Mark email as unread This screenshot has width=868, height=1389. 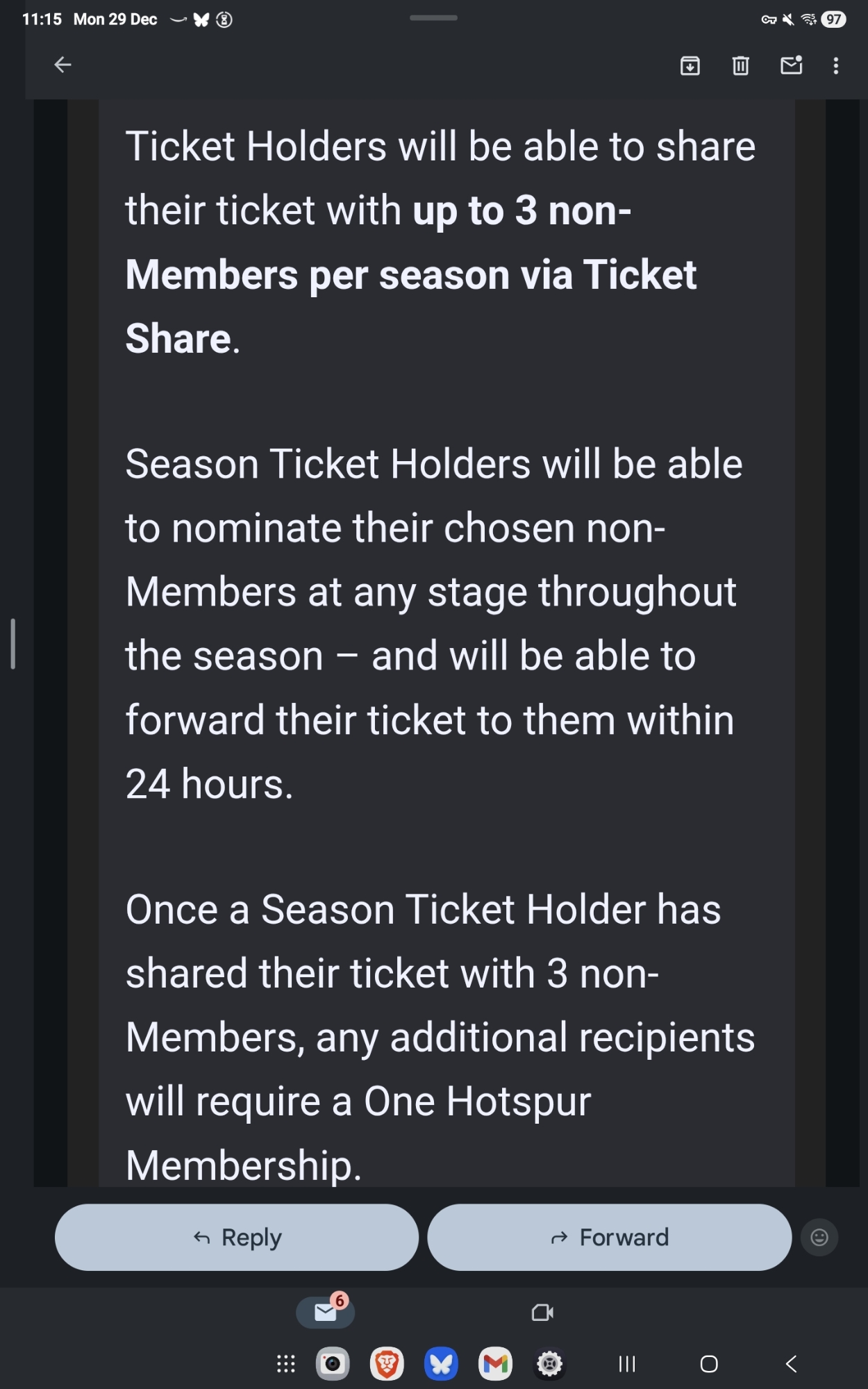pyautogui.click(x=791, y=66)
